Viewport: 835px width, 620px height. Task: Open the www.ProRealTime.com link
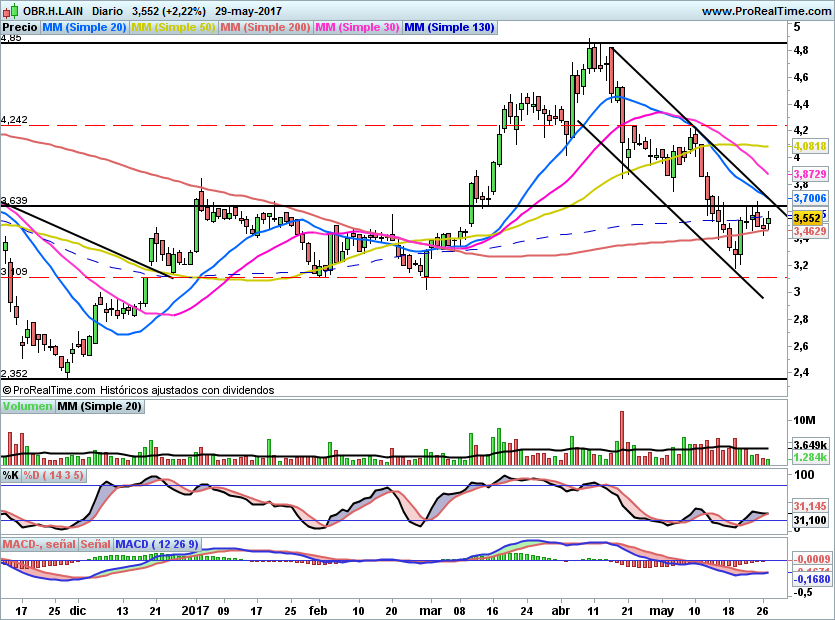tap(765, 11)
